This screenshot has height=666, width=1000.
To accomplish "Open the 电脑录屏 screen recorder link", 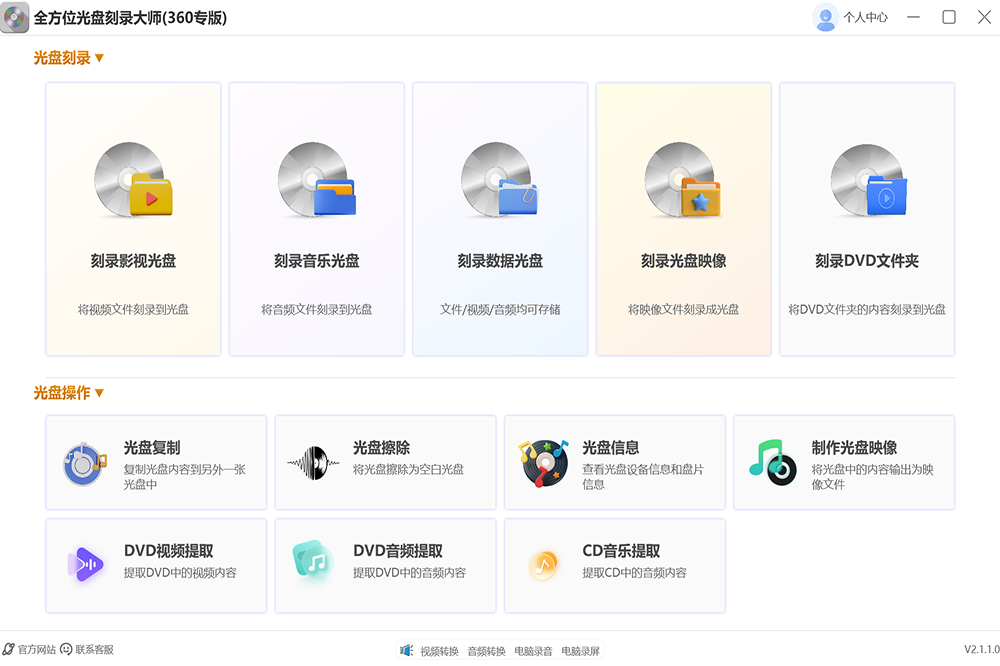I will [580, 651].
